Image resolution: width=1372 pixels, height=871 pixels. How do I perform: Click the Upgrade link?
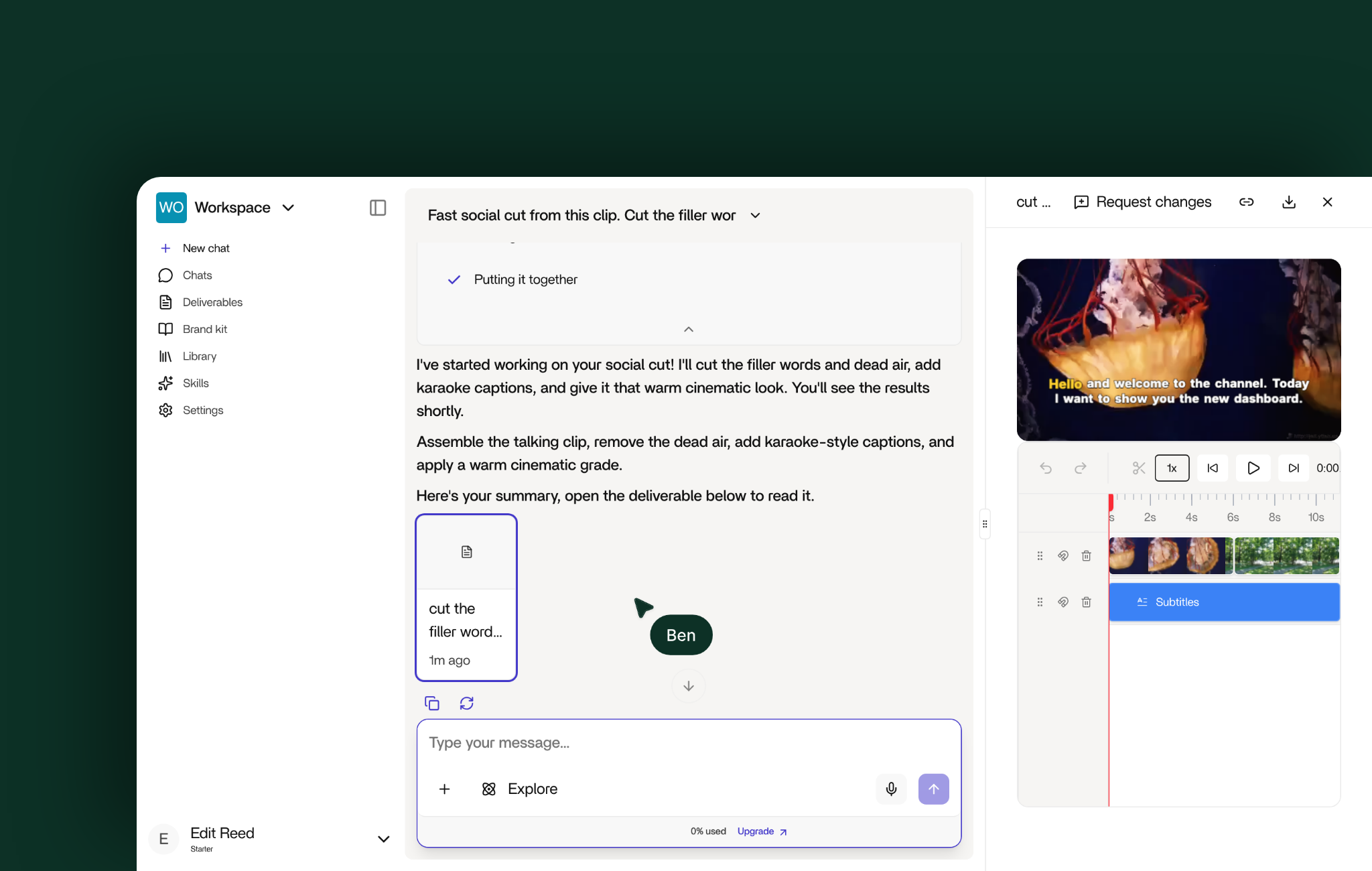(x=762, y=831)
